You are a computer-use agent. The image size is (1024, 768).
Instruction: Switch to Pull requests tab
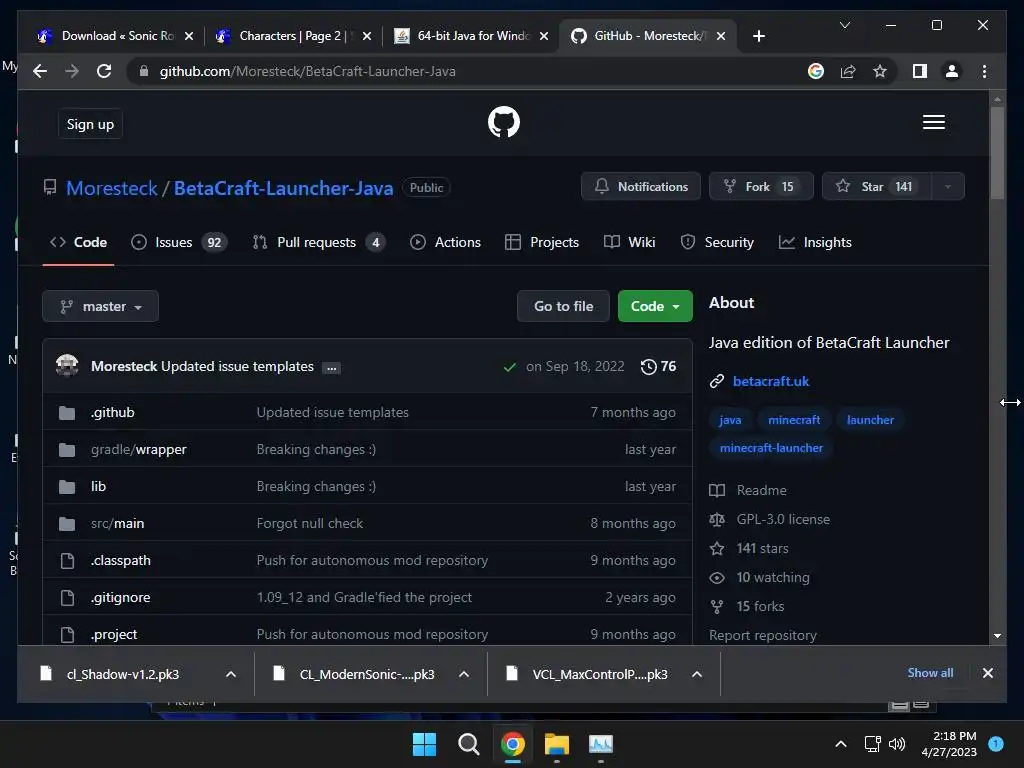(x=319, y=242)
